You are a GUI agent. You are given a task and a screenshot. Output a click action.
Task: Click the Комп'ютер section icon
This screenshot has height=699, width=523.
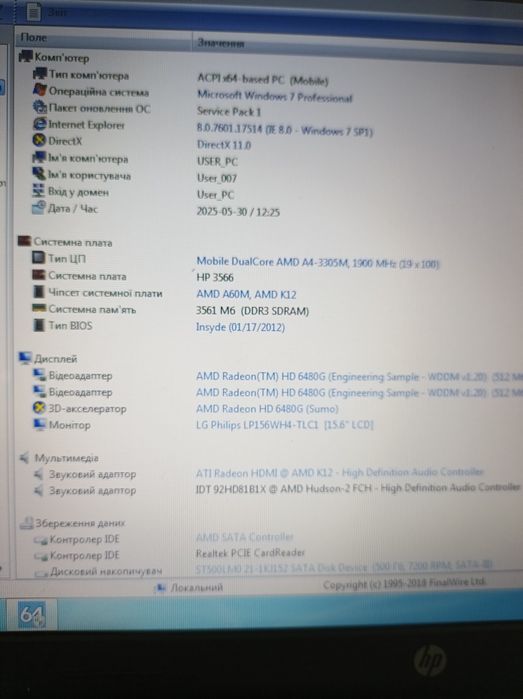tap(25, 57)
